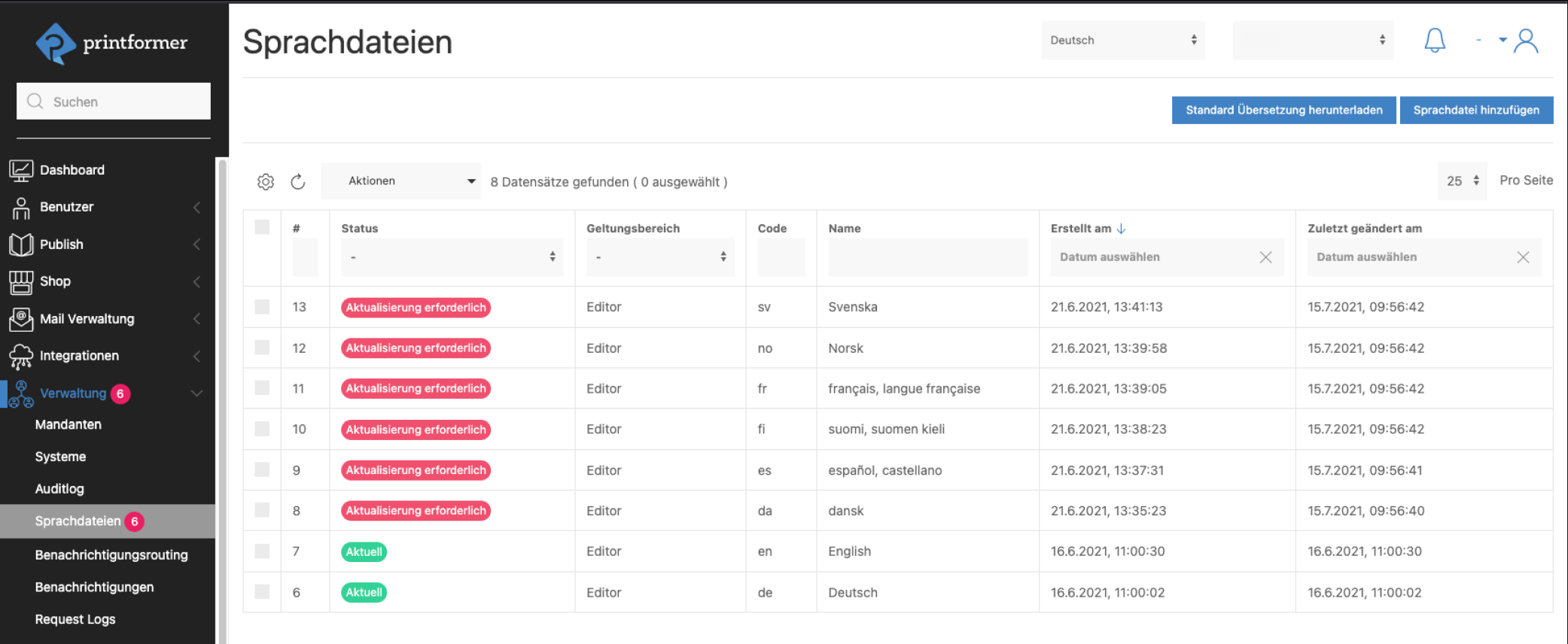This screenshot has width=1568, height=644.
Task: Change the Deutsch language dropdown
Action: click(1122, 41)
